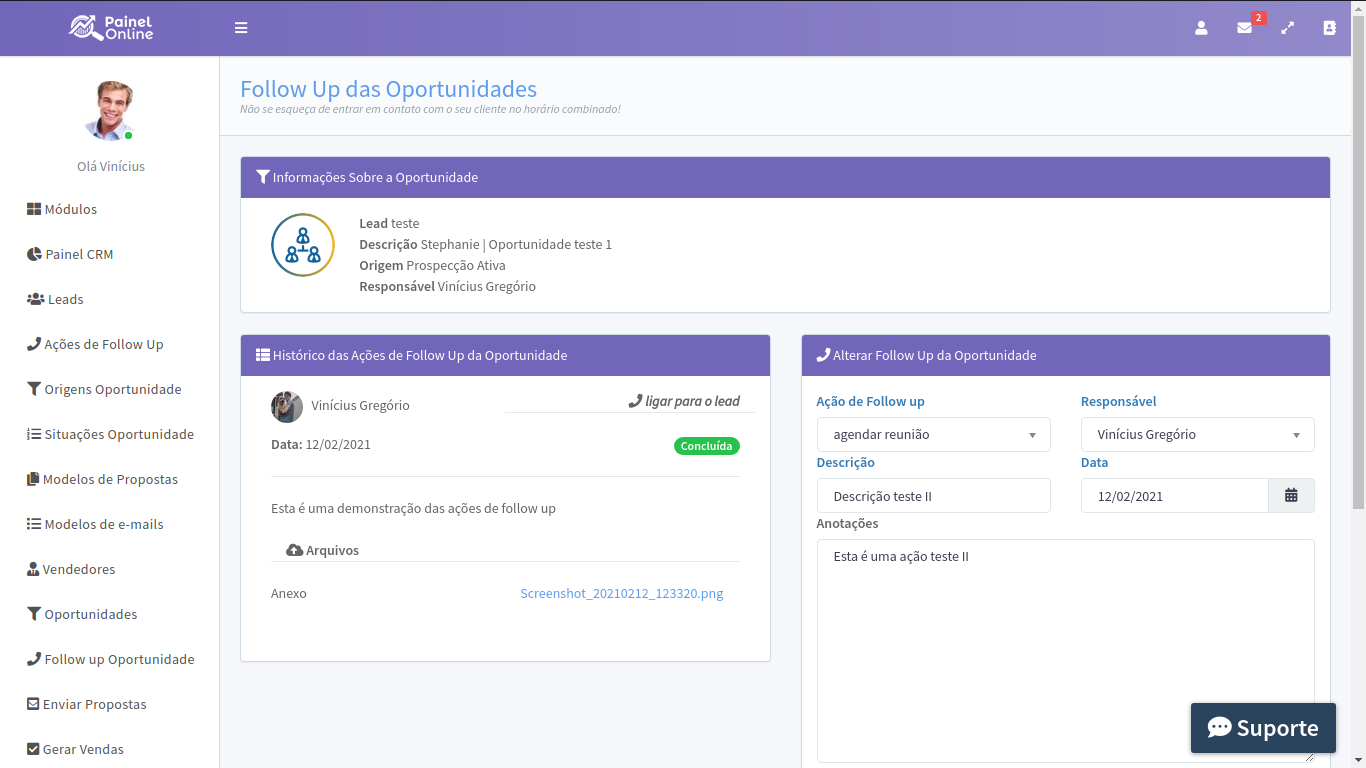Click Vinícius Gregório avatar in history
Viewport: 1366px width, 768px height.
(x=287, y=407)
